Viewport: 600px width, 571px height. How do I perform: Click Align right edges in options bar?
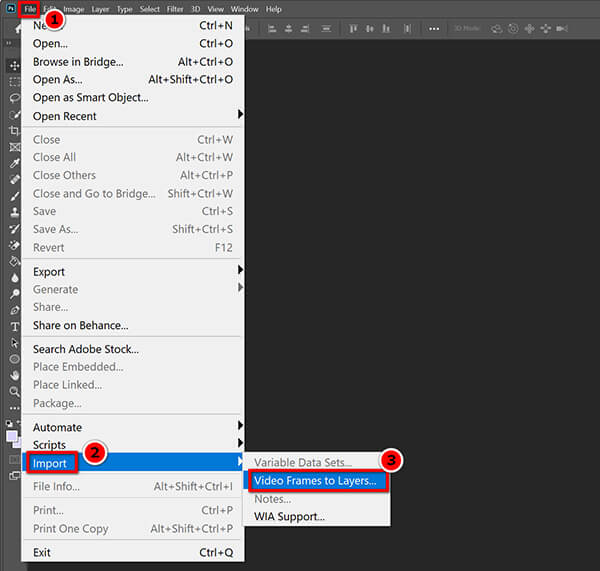305,28
